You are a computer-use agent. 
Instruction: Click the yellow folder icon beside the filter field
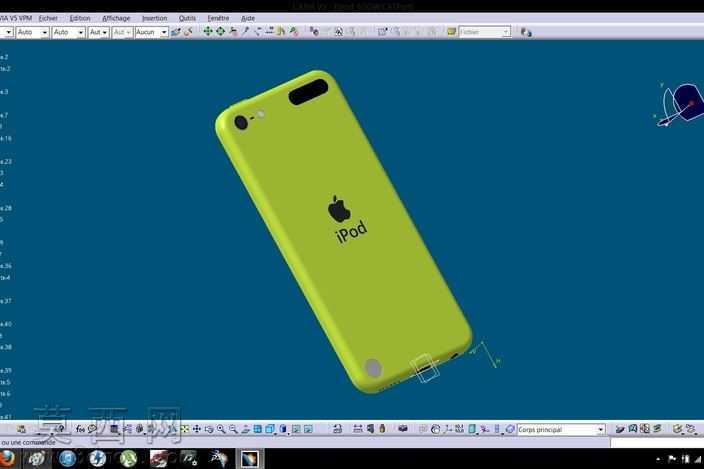451,31
